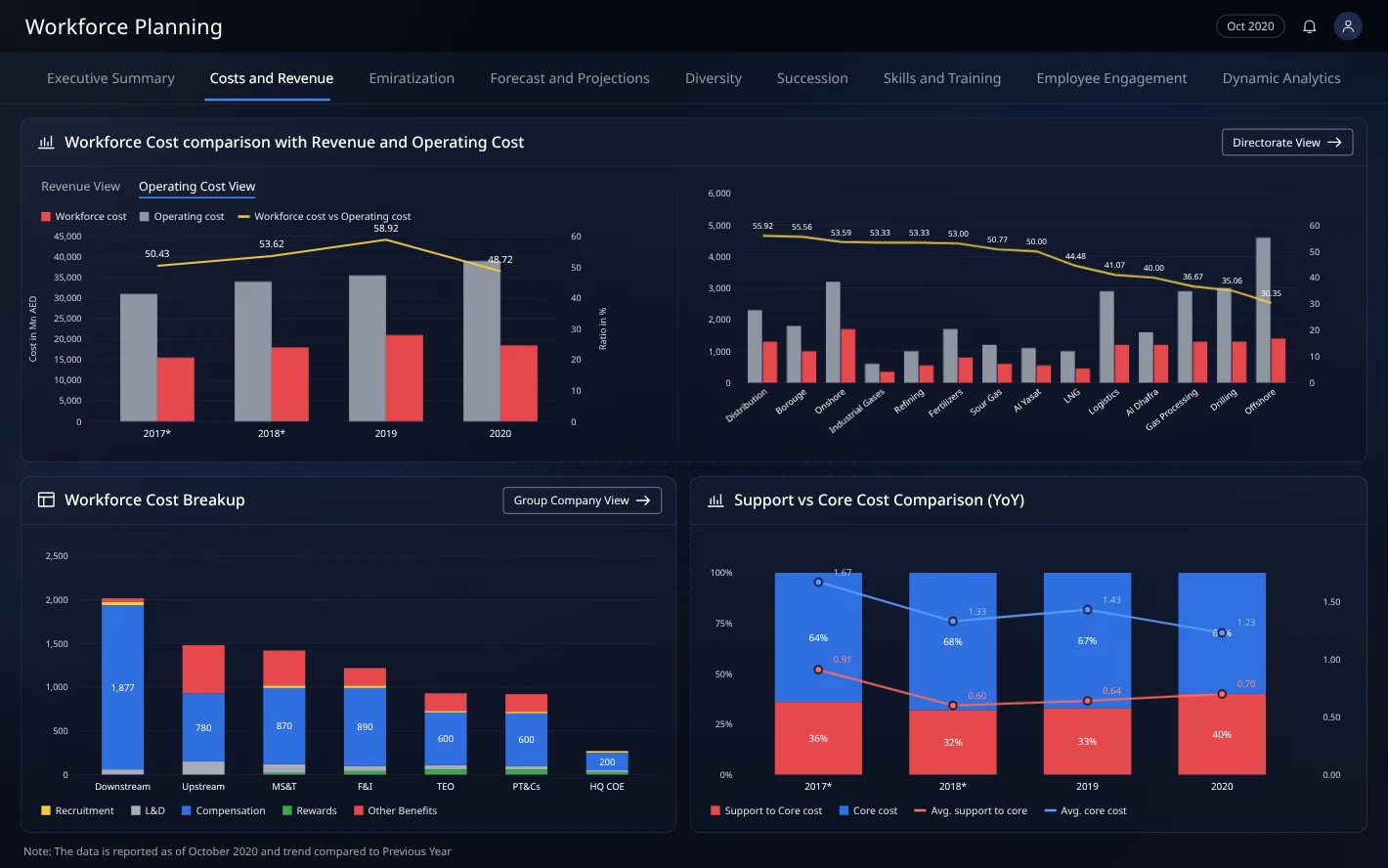Open the Dynamic Analytics tab
1388x868 pixels.
pos(1281,78)
